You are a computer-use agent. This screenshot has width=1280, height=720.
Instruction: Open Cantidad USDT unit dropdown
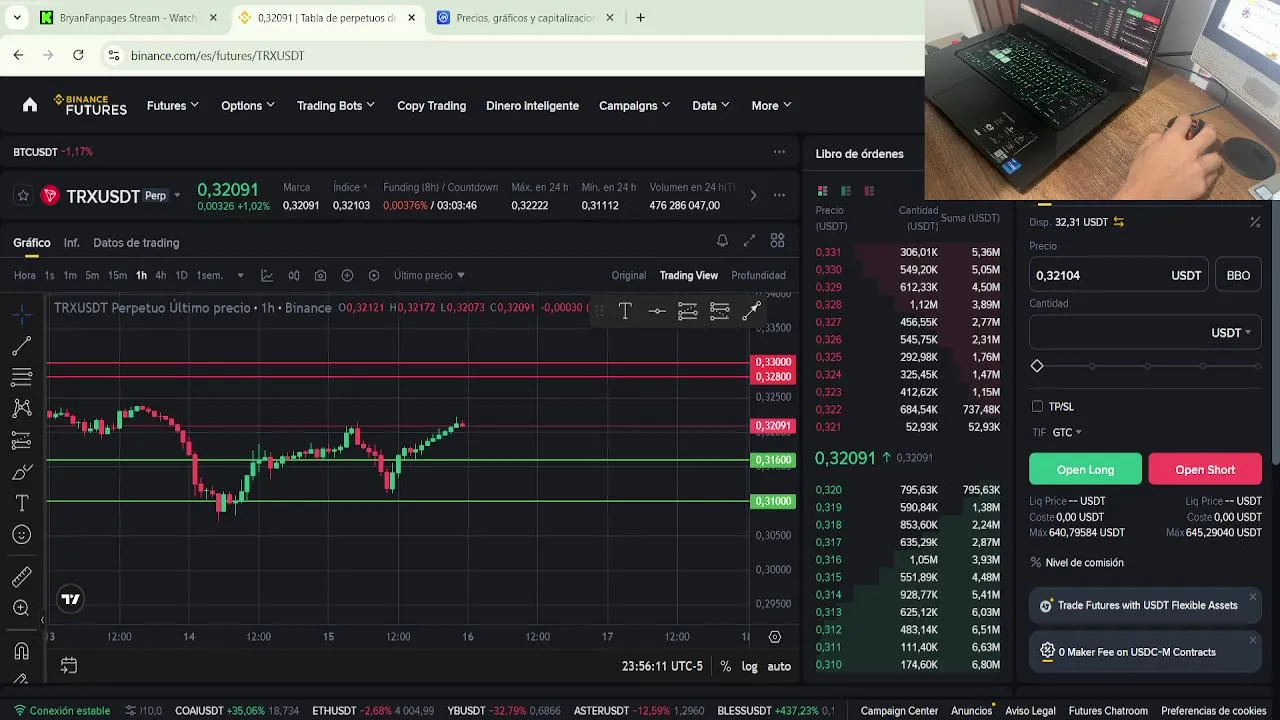click(1231, 333)
